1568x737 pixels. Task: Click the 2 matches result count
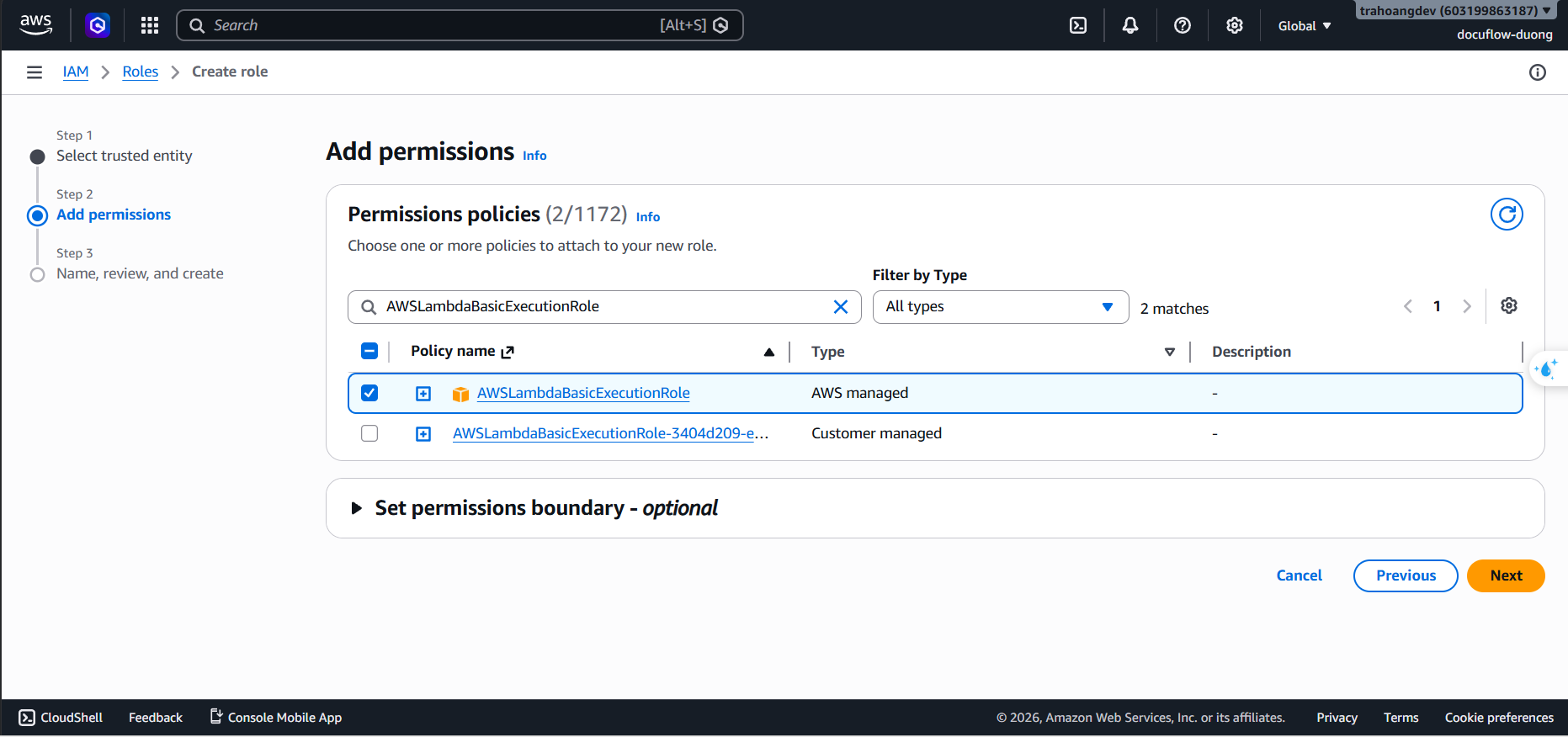[1174, 309]
